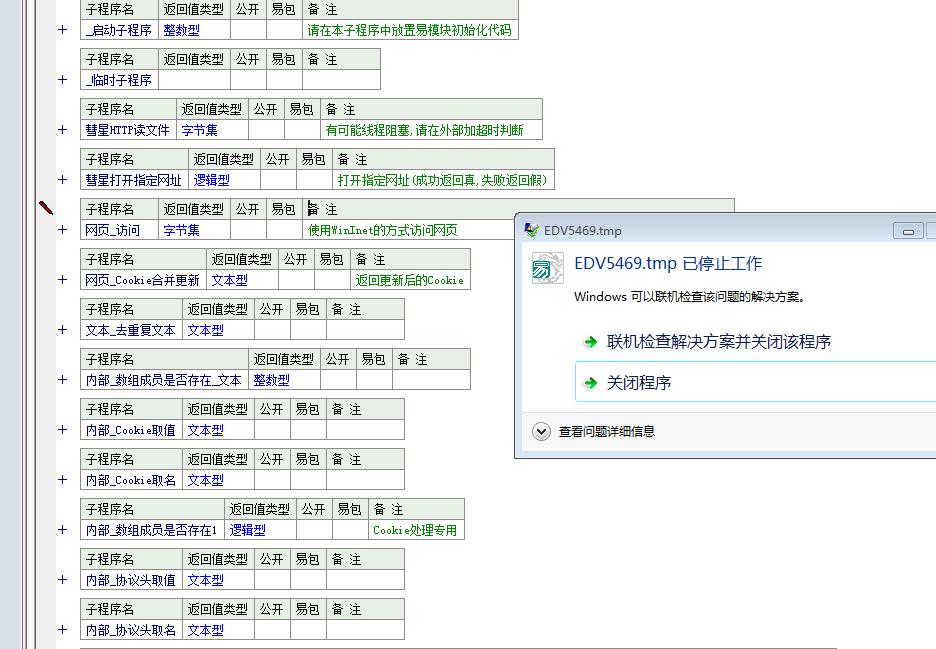
Task: Click empty return type cell of _临时子程序
Action: click(x=194, y=79)
